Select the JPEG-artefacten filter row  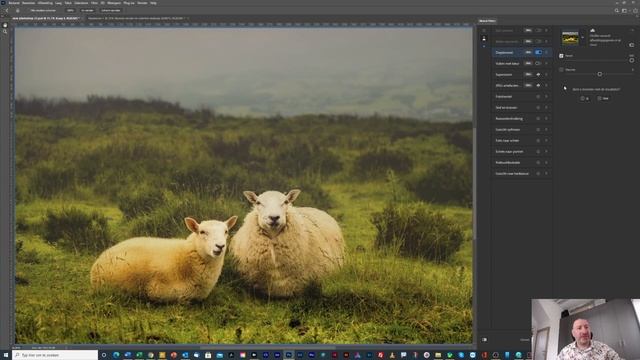click(522, 85)
